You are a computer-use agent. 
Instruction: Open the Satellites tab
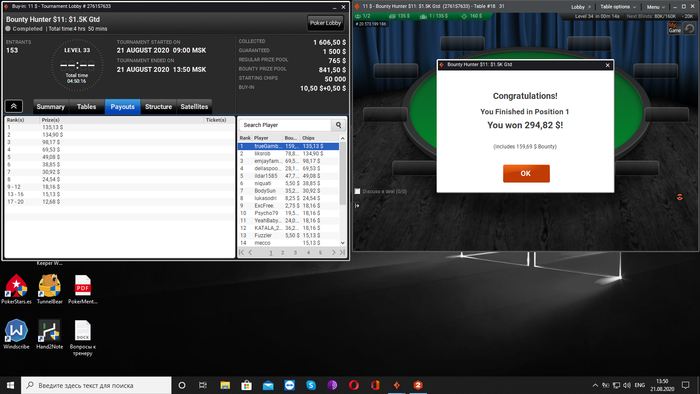[x=194, y=107]
